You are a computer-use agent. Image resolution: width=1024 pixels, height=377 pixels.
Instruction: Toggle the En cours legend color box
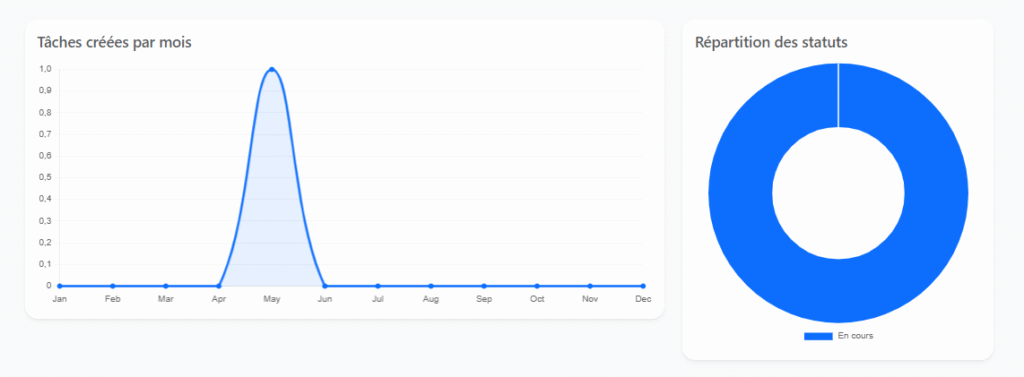(818, 336)
